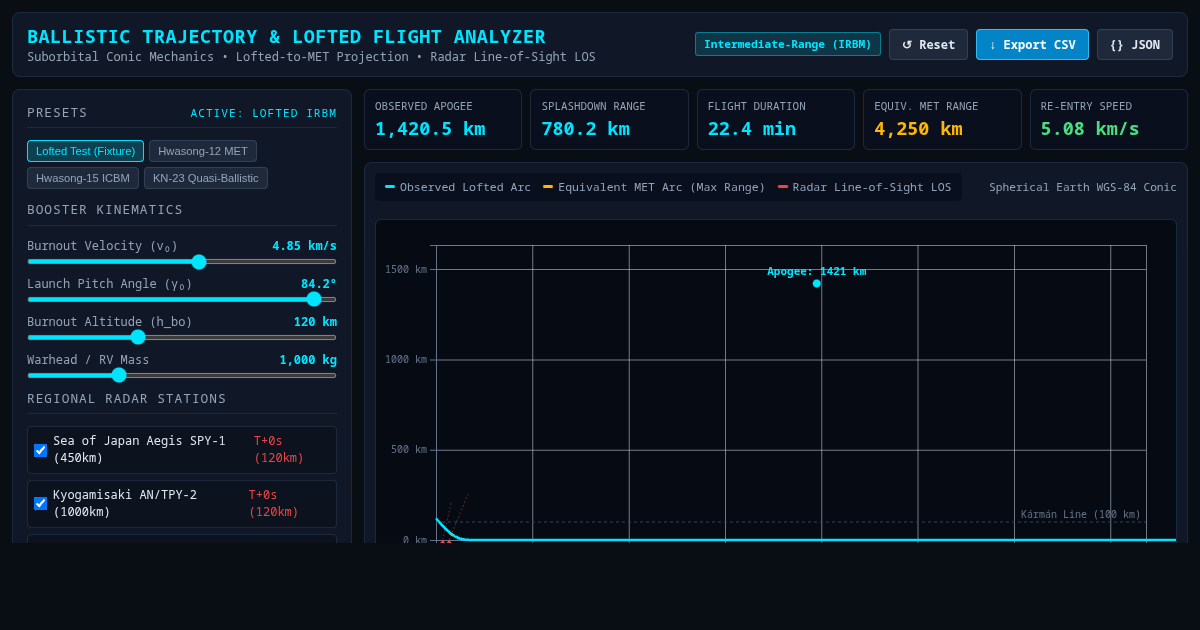The image size is (1200, 630).
Task: Uncheck Sea of Japan Aegis SPY-1 radar
Action: coord(40,450)
